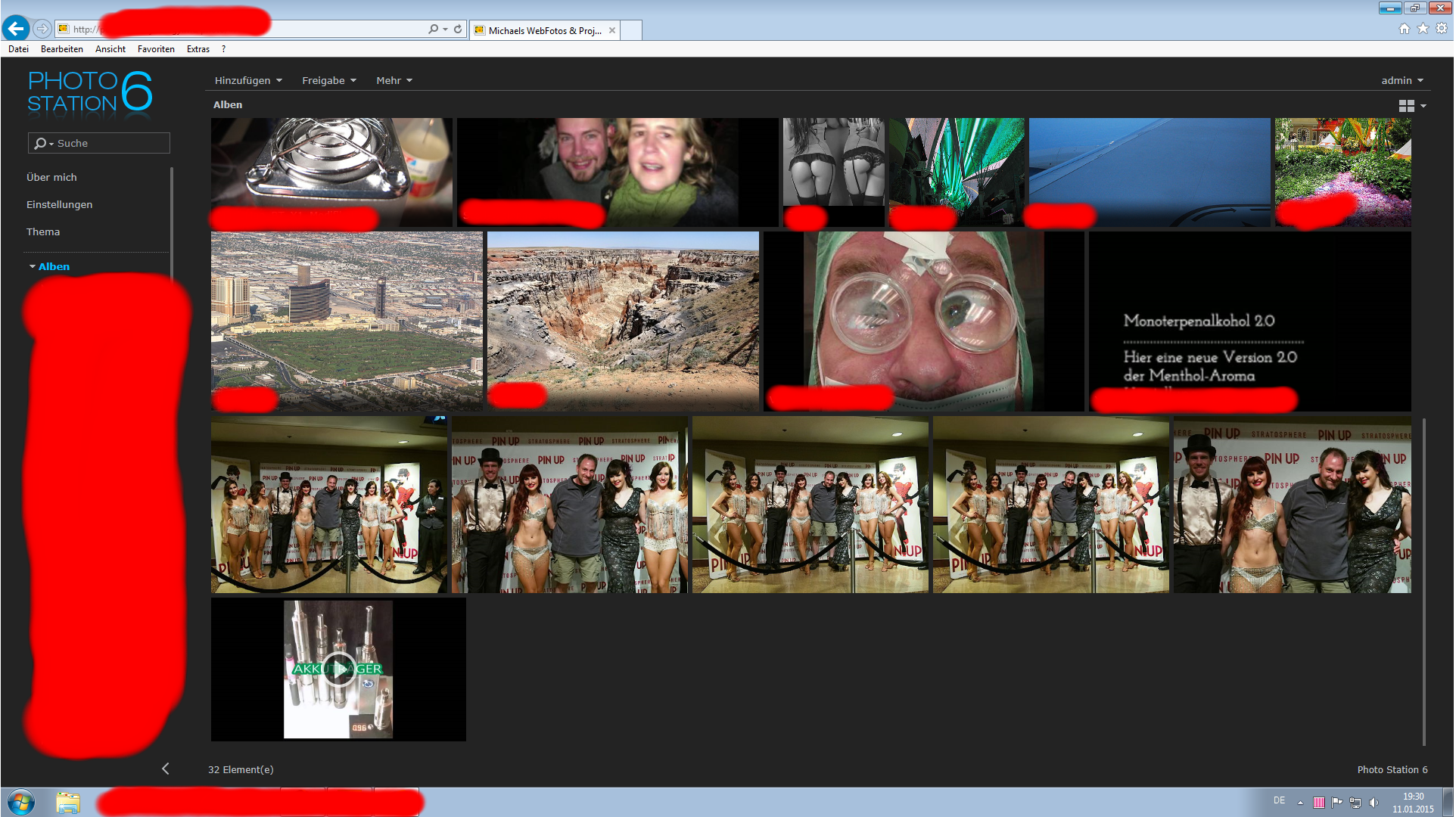Collapse sidebar with left chevron

165,769
